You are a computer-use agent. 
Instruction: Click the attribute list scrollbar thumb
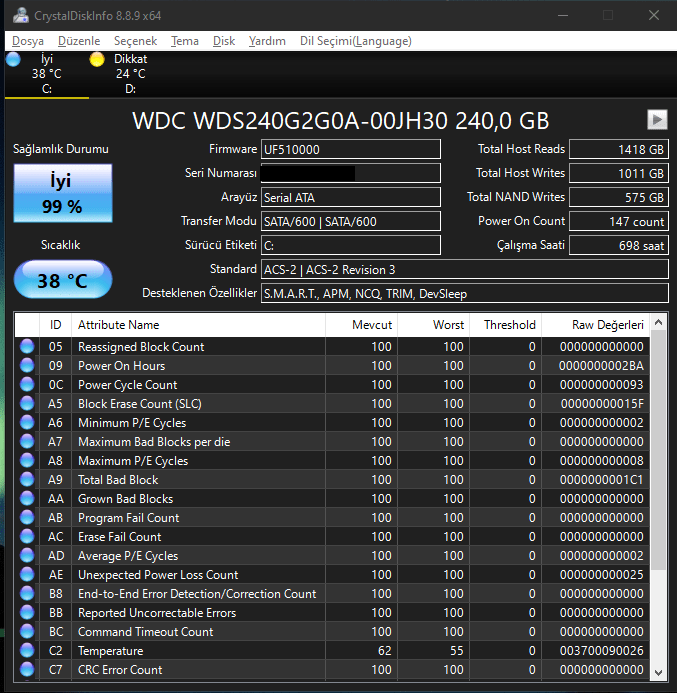tap(658, 449)
